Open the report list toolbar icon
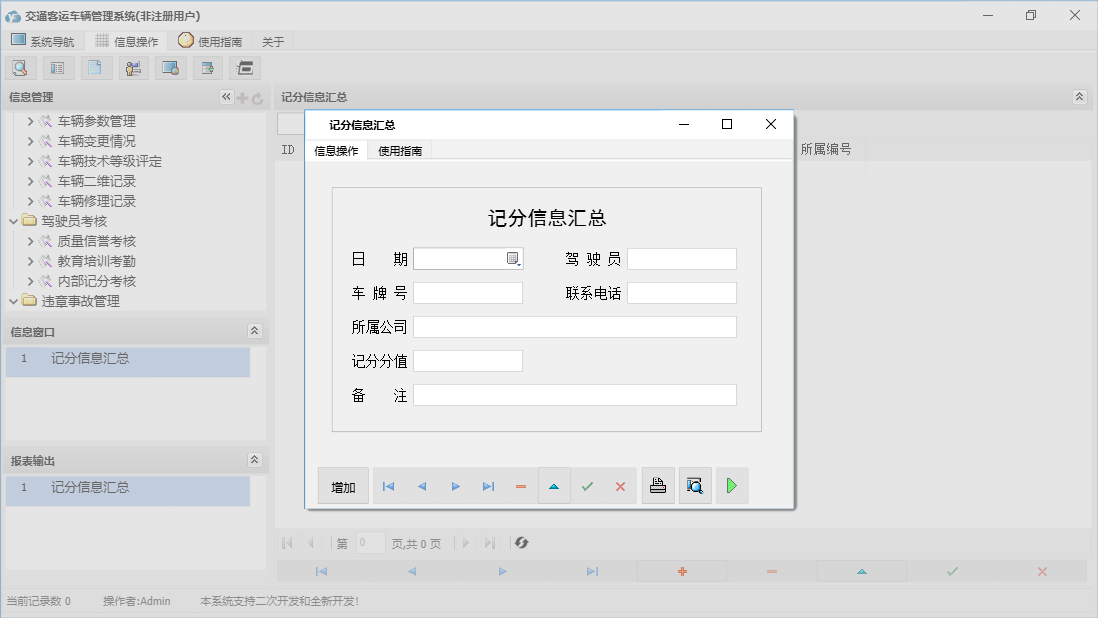The width and height of the screenshot is (1098, 618). tap(57, 67)
